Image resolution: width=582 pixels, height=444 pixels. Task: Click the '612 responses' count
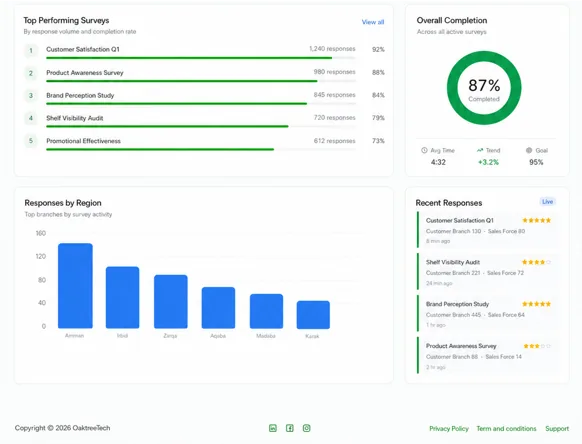tap(334, 141)
